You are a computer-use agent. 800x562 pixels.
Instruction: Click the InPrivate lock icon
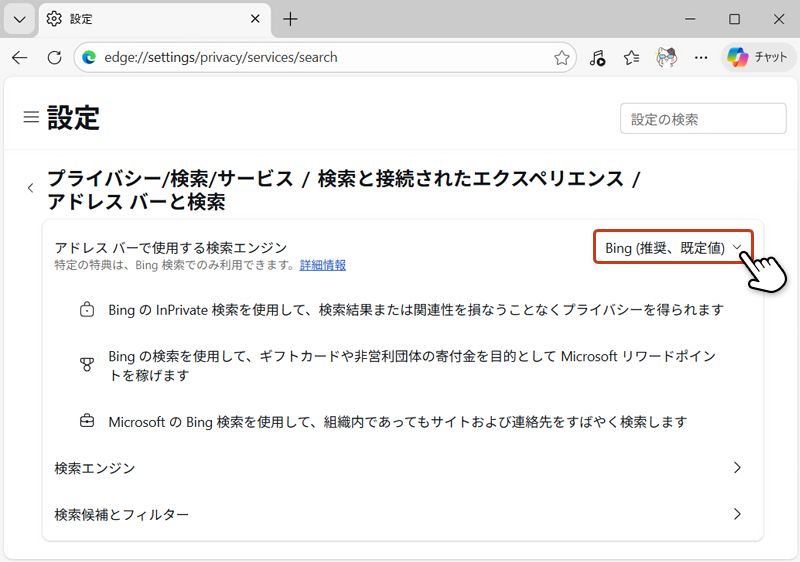87,310
